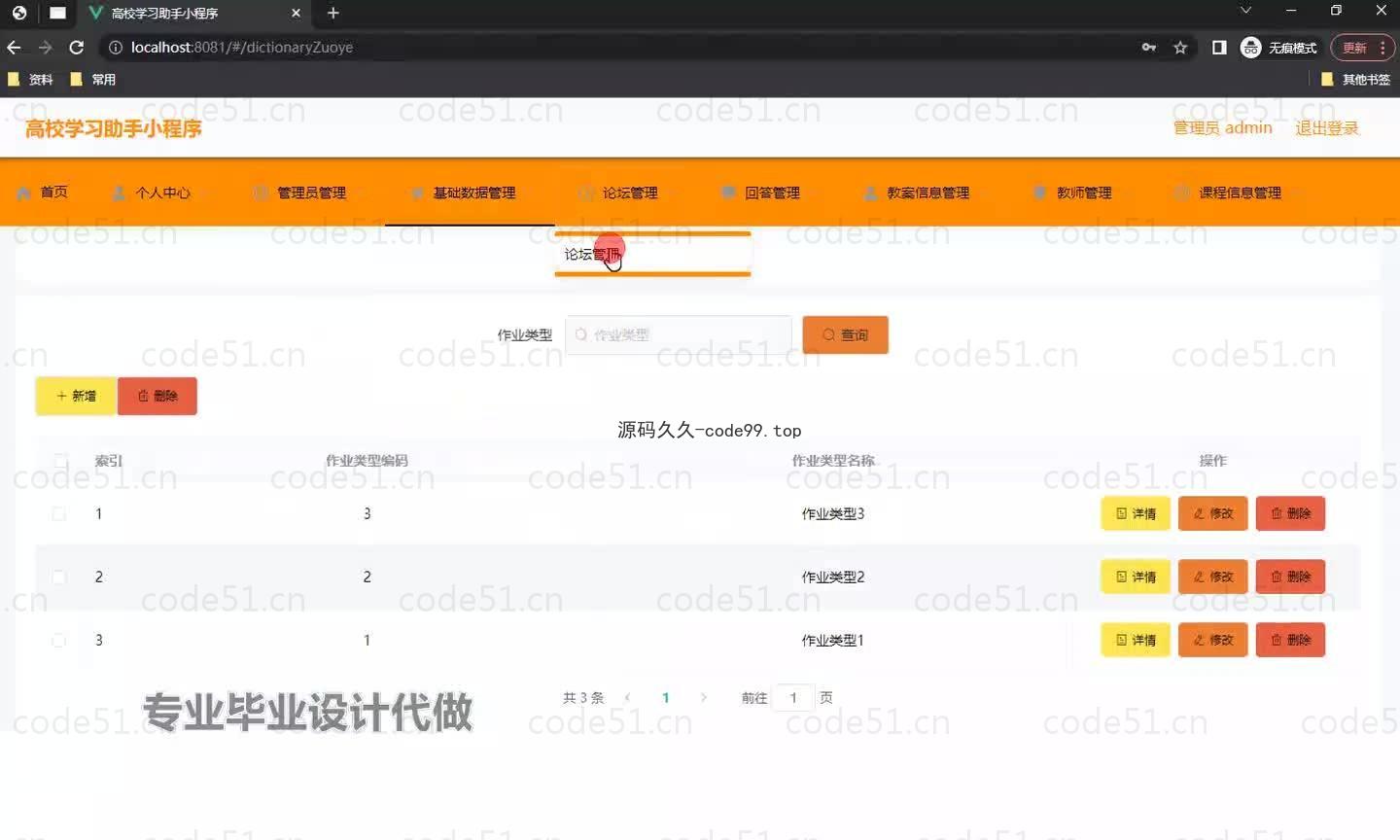
Task: Bookmark this page with star icon
Action: click(x=1180, y=47)
